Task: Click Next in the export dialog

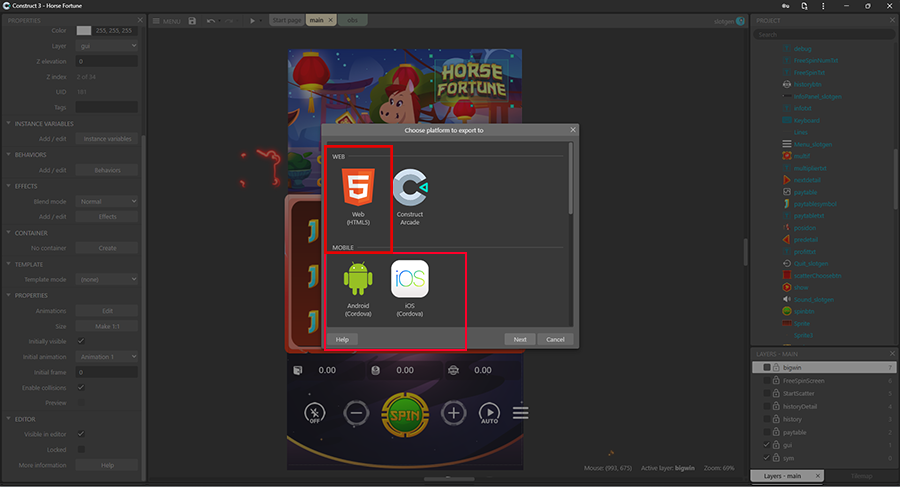Action: tap(520, 339)
